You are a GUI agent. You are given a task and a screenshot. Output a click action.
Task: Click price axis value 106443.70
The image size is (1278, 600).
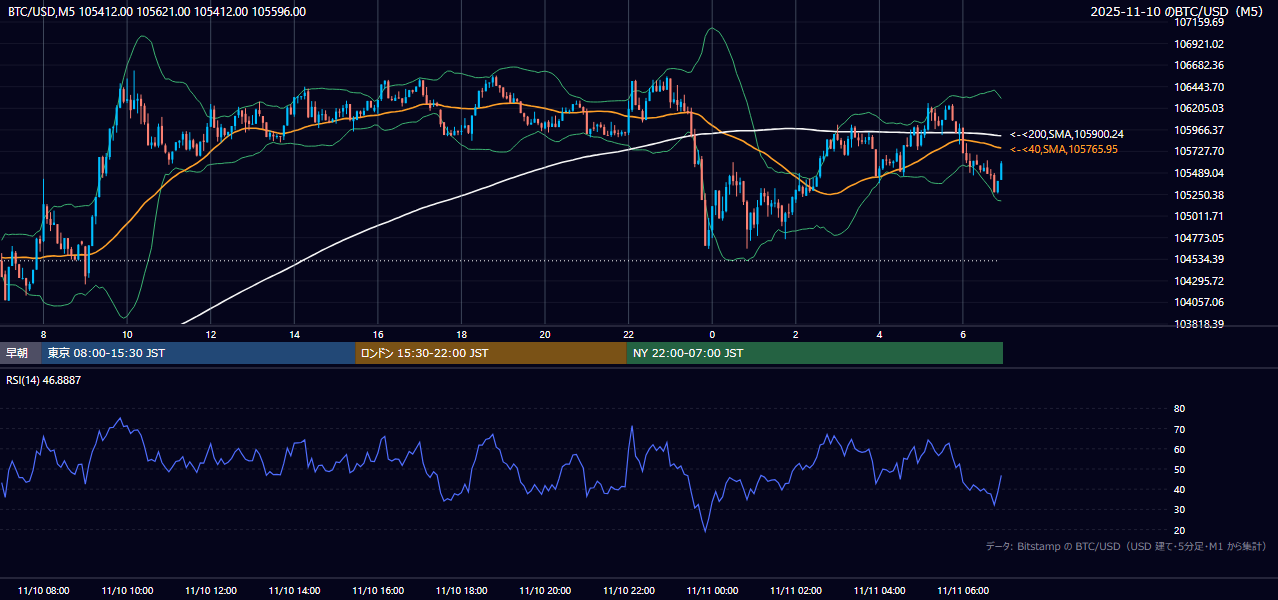point(1199,87)
